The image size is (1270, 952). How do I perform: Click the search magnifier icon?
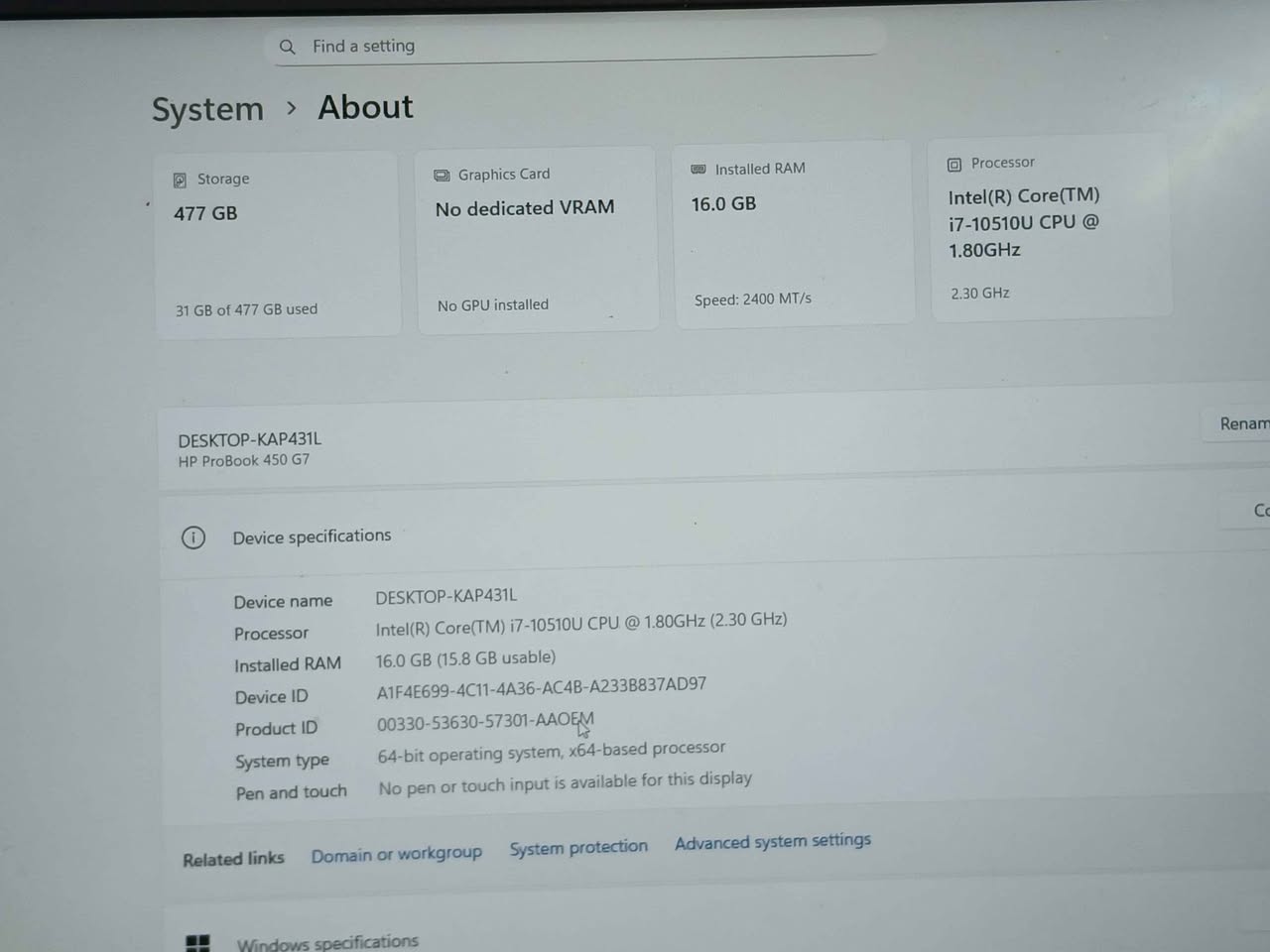[288, 47]
